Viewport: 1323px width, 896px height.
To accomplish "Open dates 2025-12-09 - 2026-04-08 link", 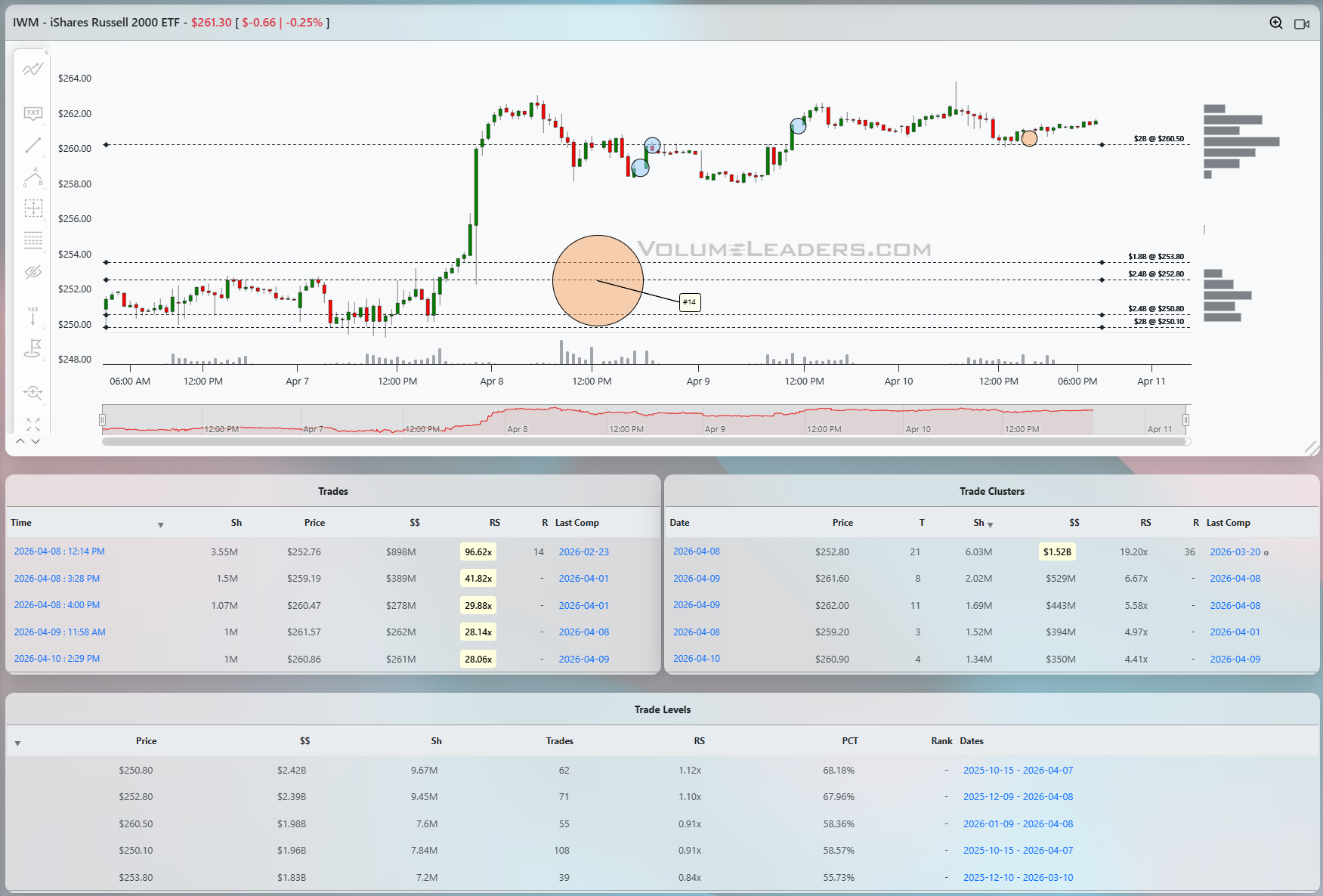I will [1018, 797].
